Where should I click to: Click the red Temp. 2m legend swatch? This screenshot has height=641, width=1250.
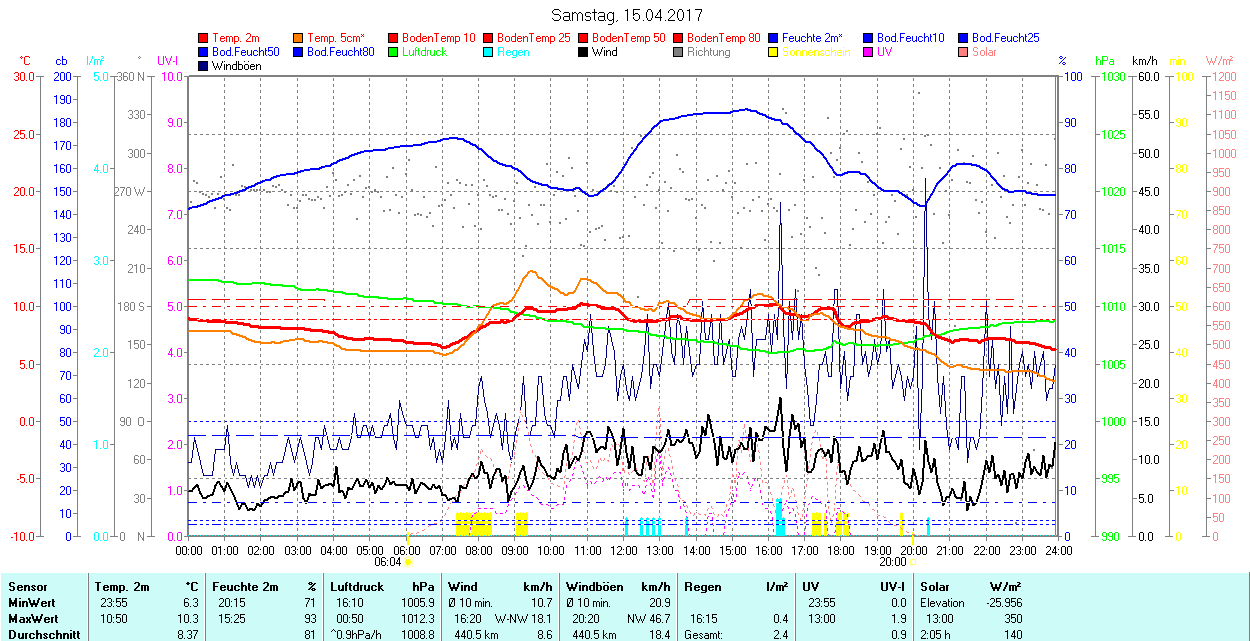coord(204,38)
